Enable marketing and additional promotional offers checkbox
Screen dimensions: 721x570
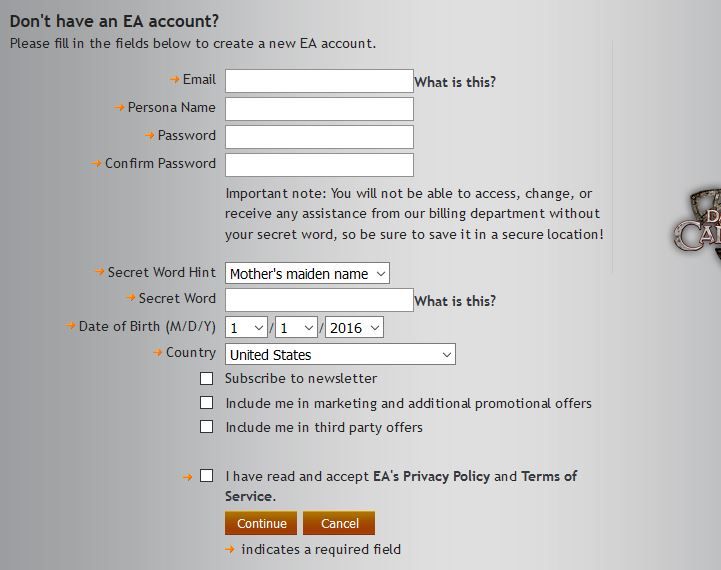pyautogui.click(x=206, y=403)
